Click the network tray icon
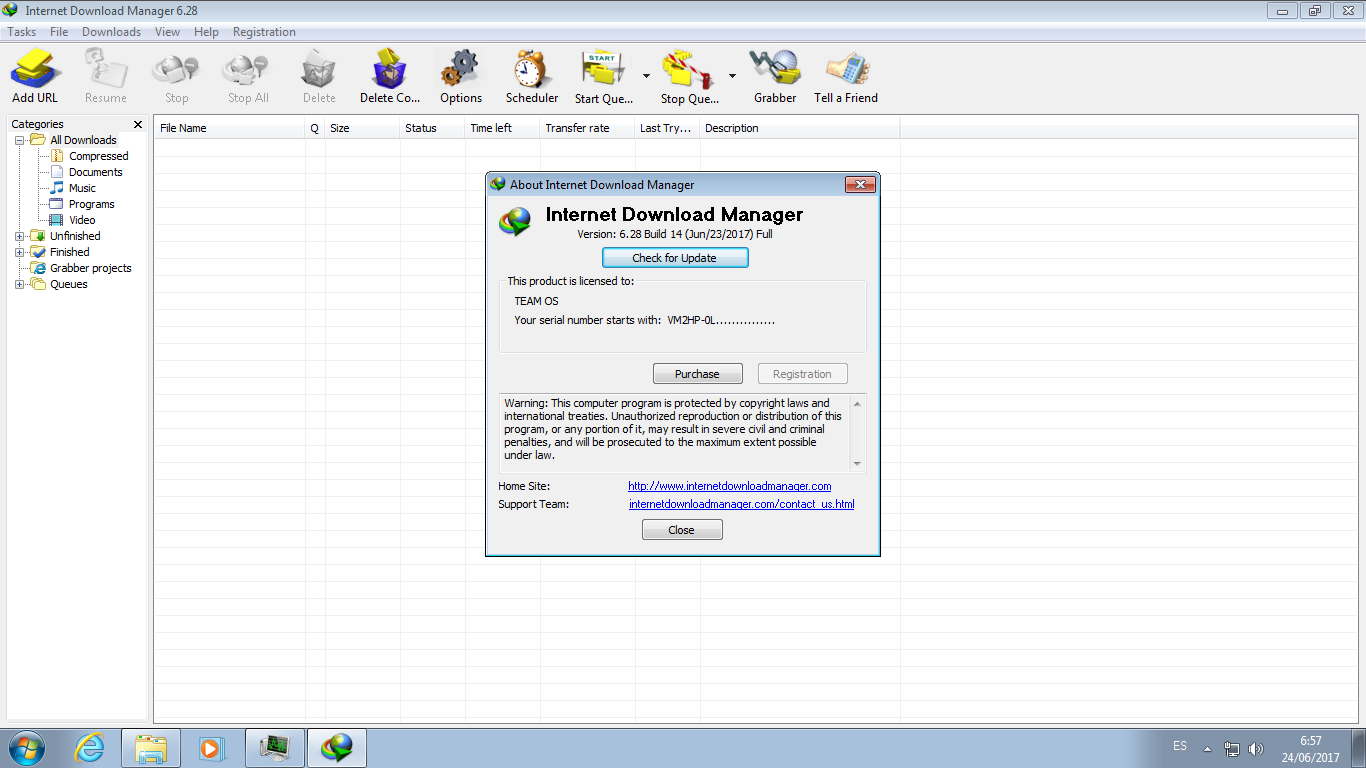The height and width of the screenshot is (768, 1366). pyautogui.click(x=1232, y=748)
